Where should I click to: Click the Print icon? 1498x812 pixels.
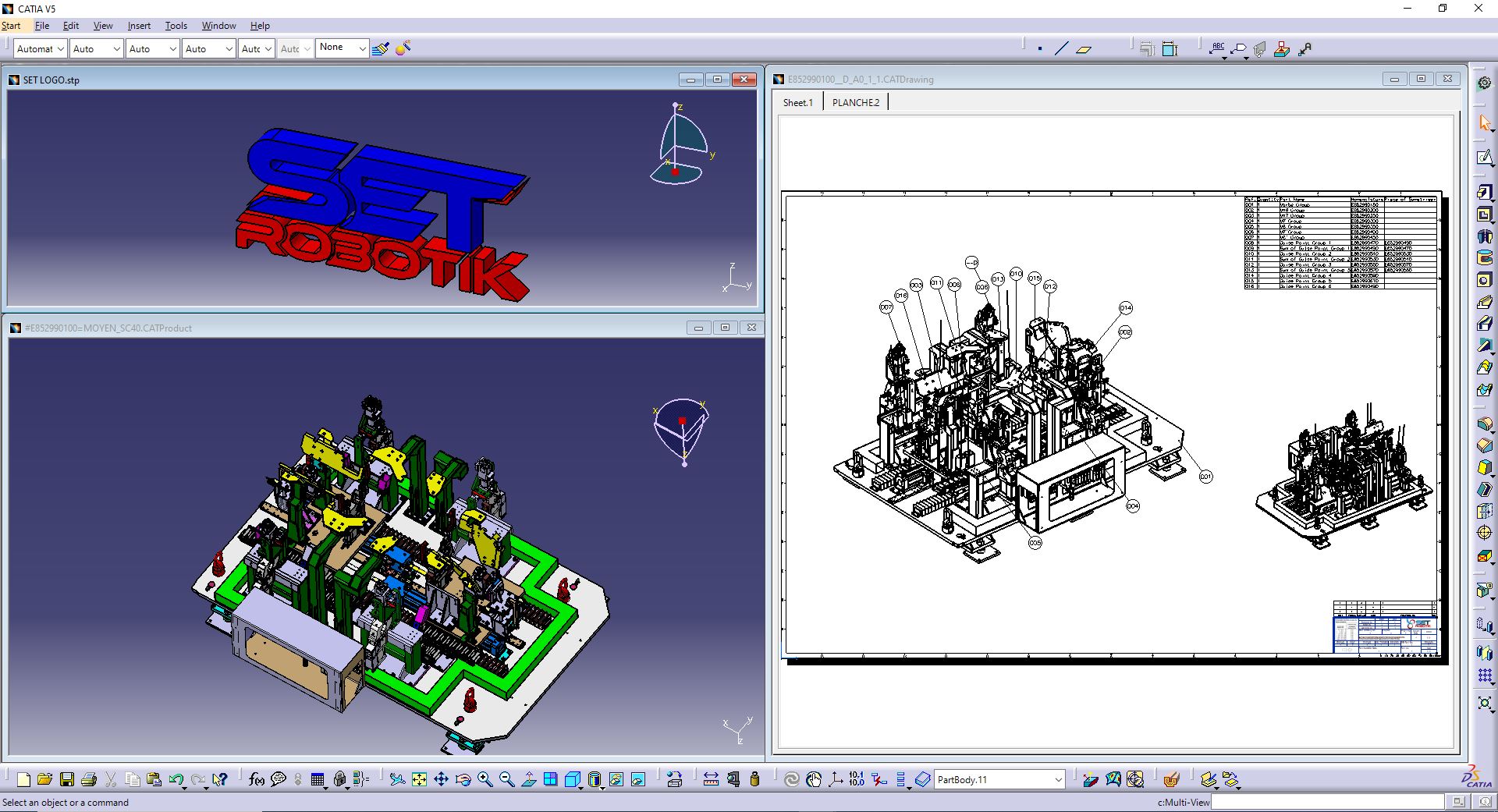(x=88, y=779)
